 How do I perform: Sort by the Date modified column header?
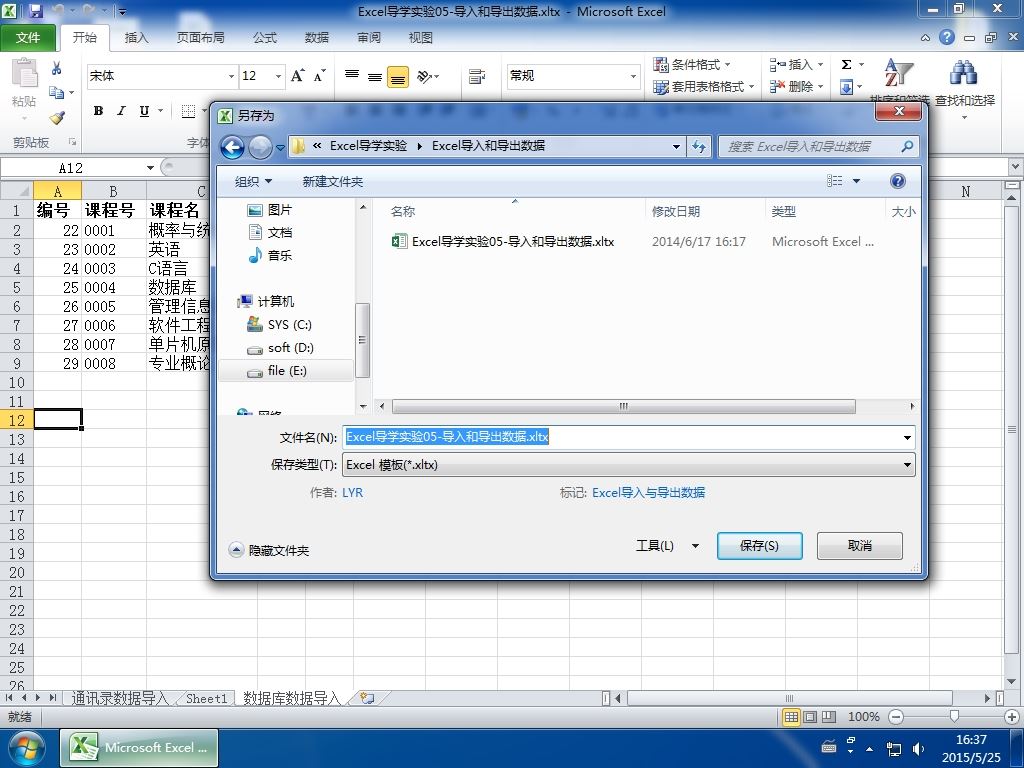pyautogui.click(x=676, y=212)
